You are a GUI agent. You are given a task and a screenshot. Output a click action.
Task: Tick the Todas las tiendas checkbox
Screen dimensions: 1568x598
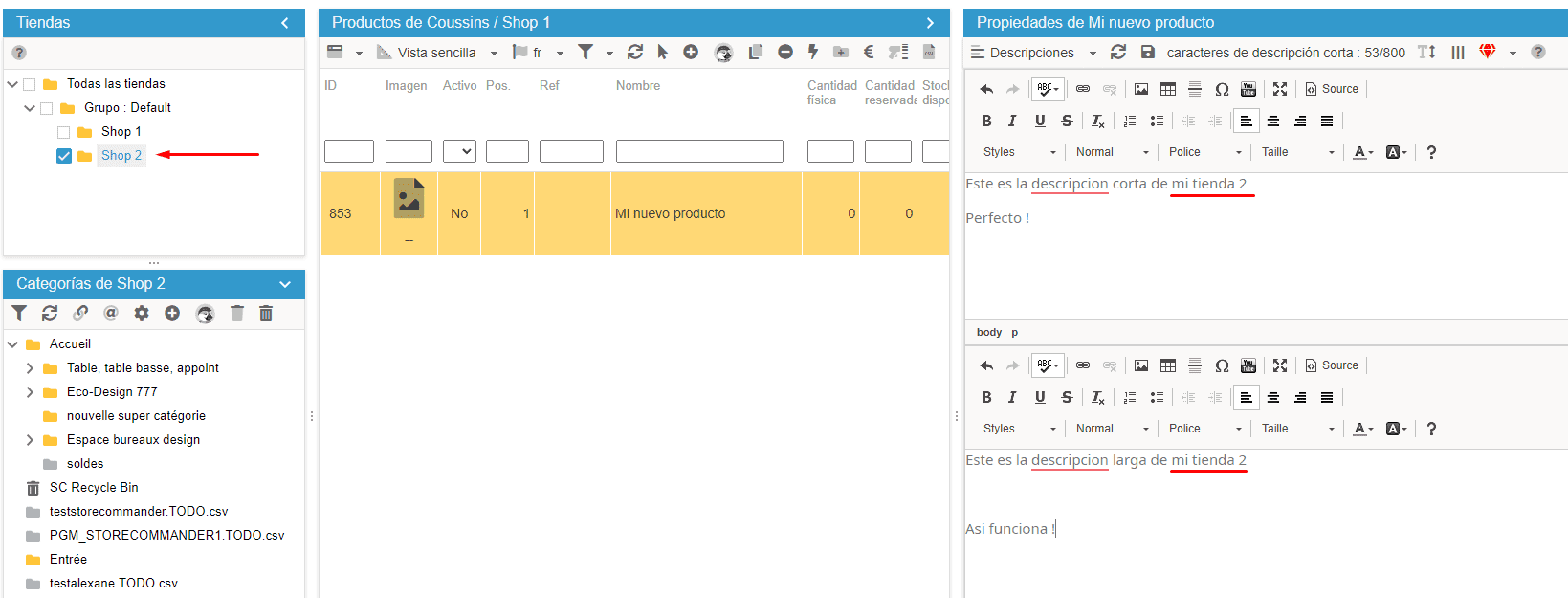[30, 84]
